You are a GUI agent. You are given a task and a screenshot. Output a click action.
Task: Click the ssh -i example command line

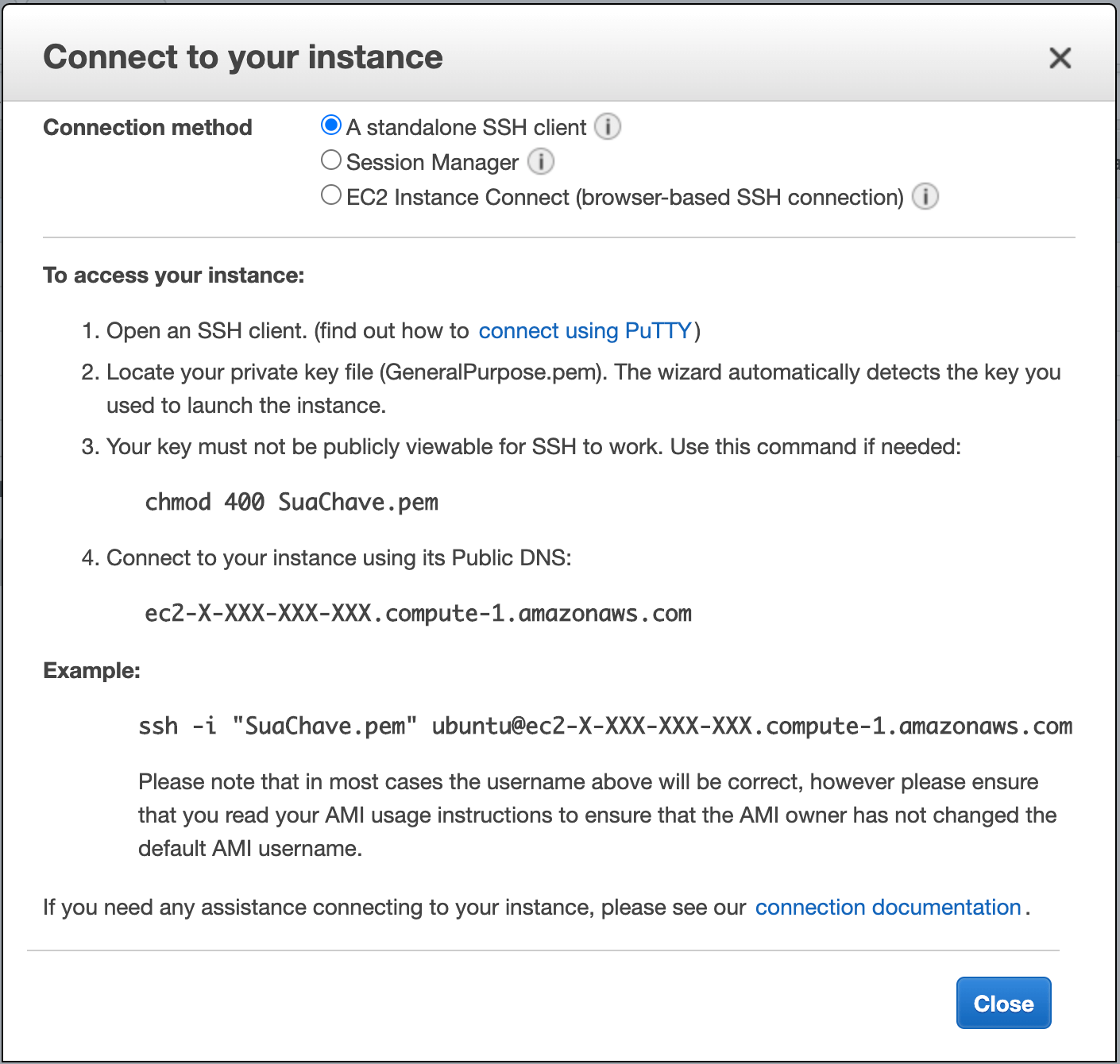click(x=605, y=727)
